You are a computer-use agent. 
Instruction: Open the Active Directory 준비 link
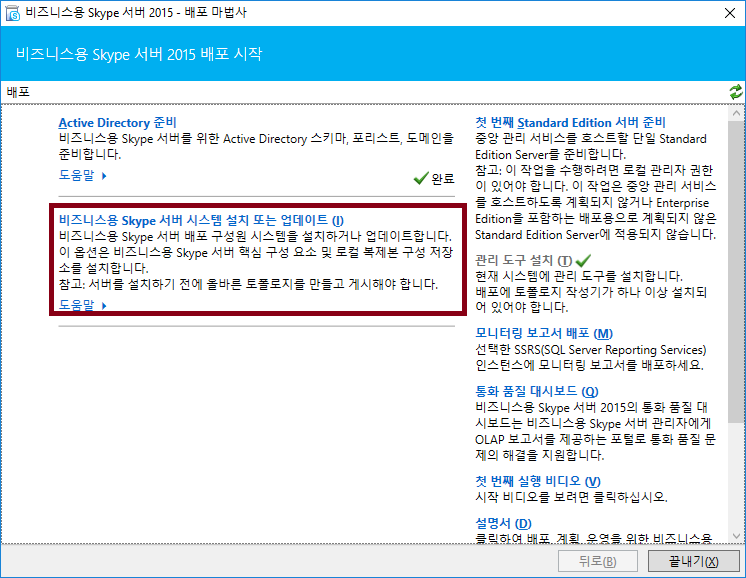(118, 122)
